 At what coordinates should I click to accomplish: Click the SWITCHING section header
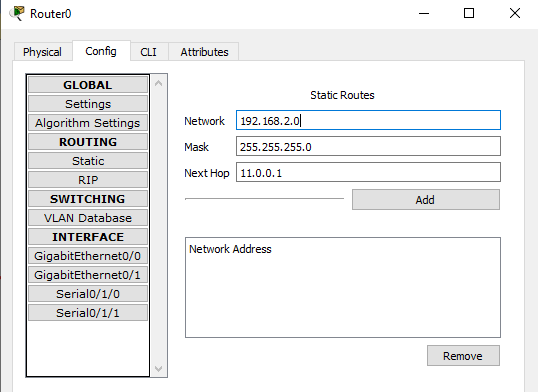88,199
